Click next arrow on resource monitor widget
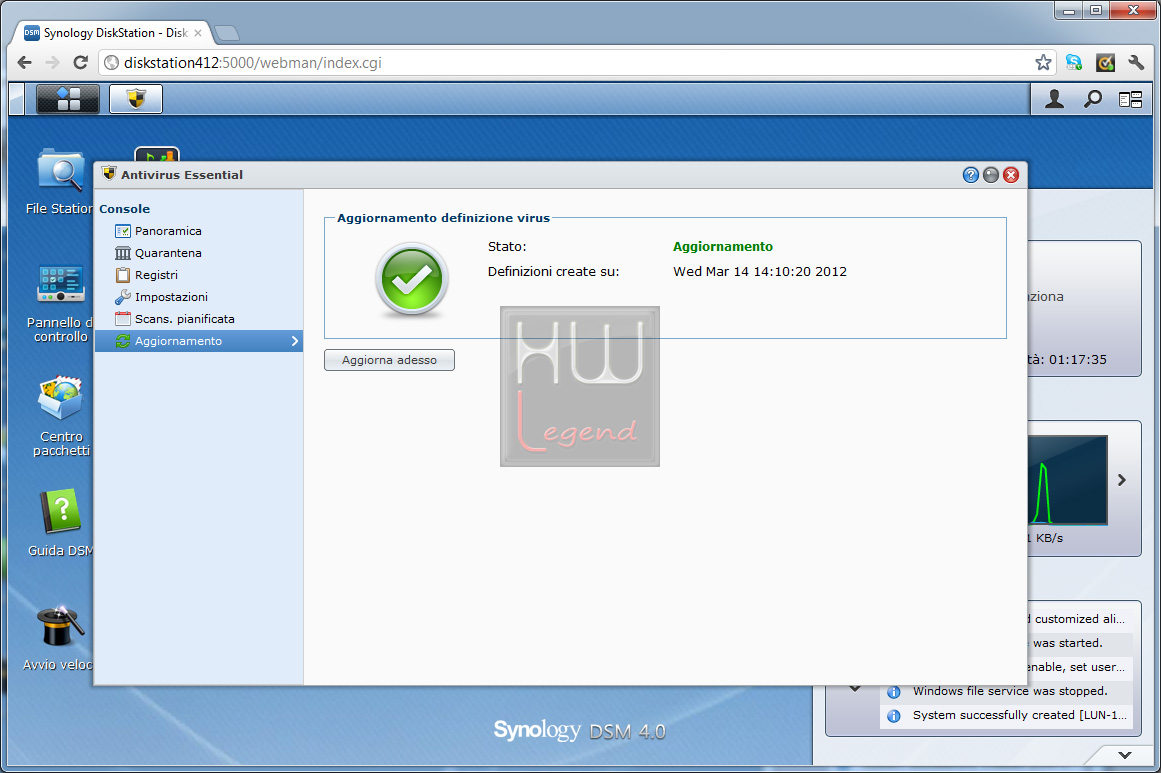1161x773 pixels. click(1122, 480)
